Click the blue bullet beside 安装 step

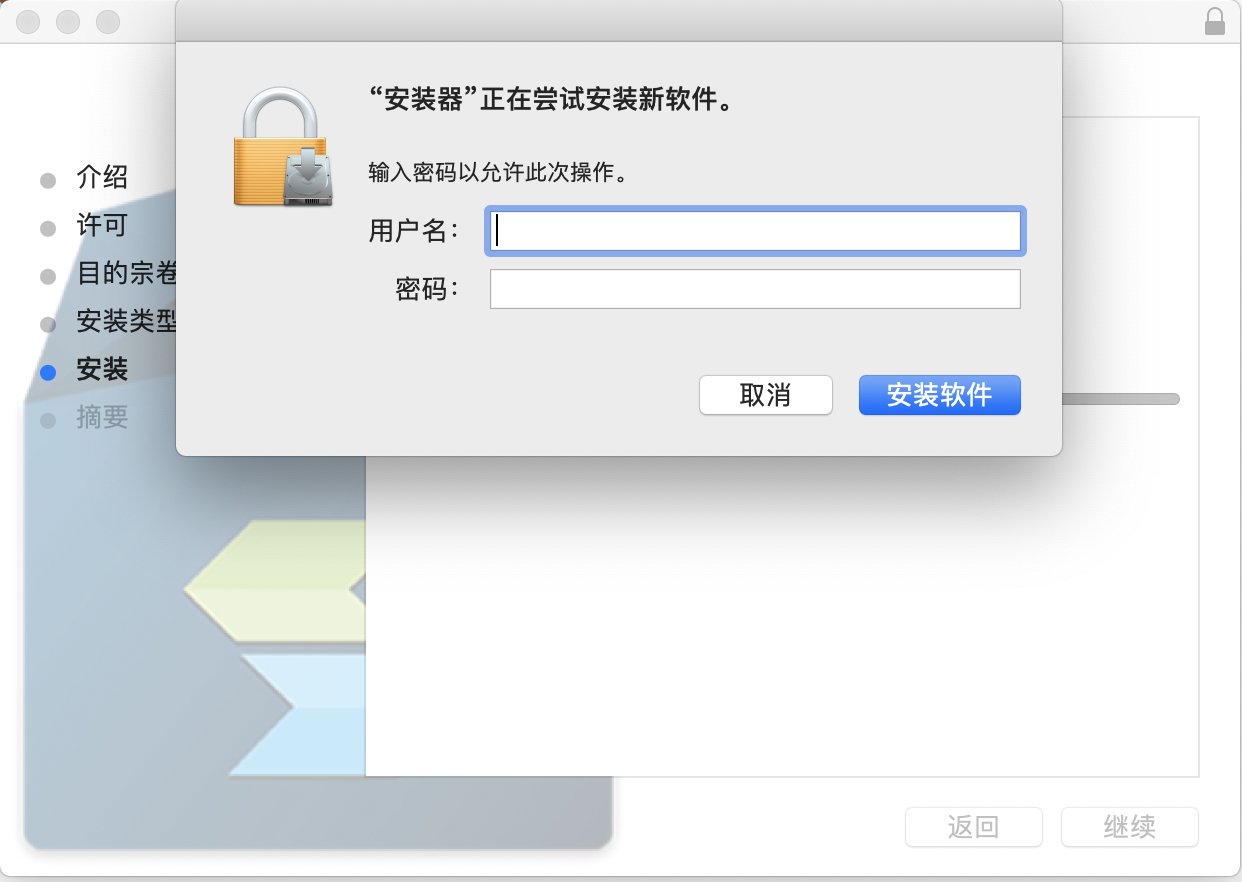pos(48,371)
